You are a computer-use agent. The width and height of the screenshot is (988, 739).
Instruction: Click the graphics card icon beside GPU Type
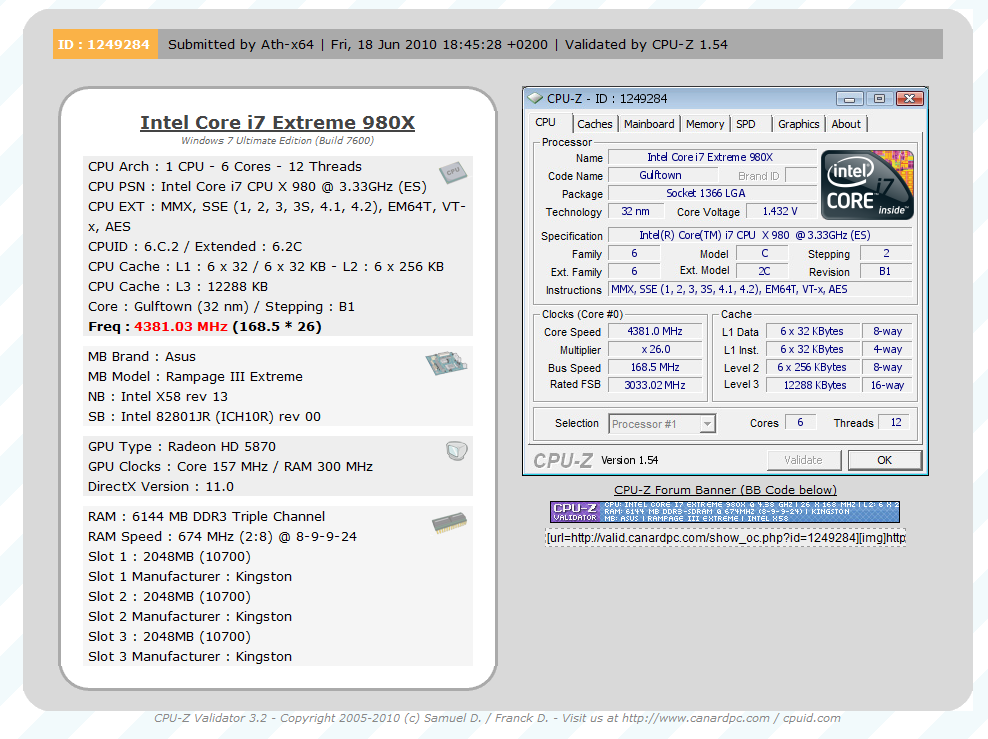(x=456, y=450)
